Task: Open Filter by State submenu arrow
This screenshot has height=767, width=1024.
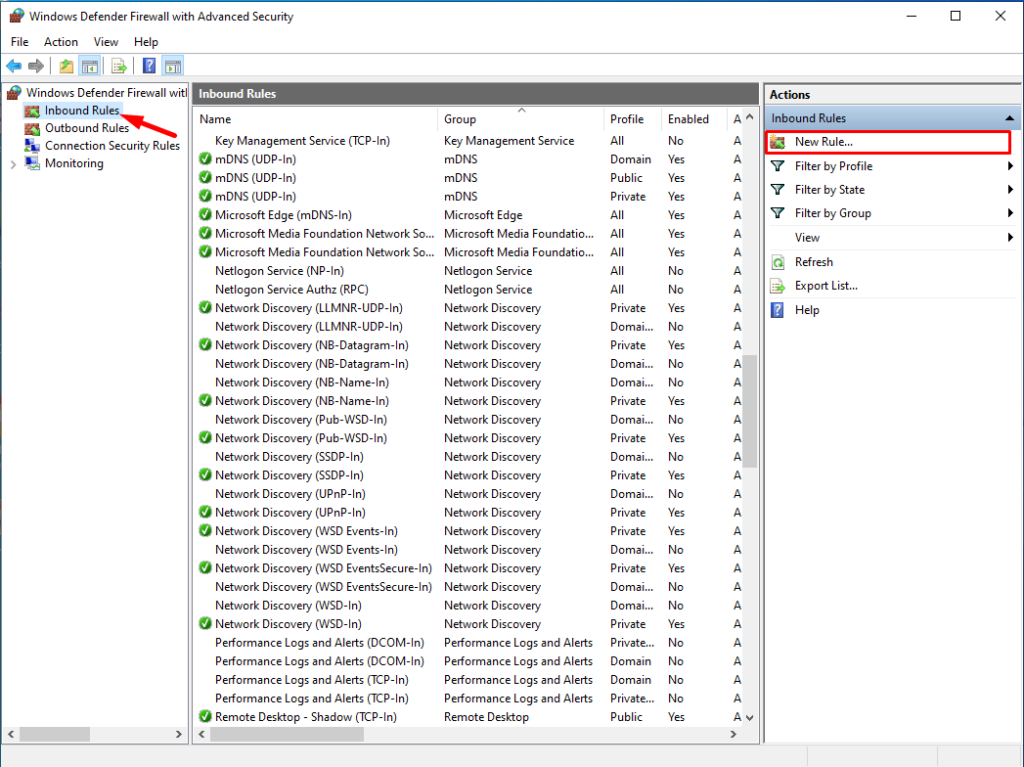Action: [1010, 189]
